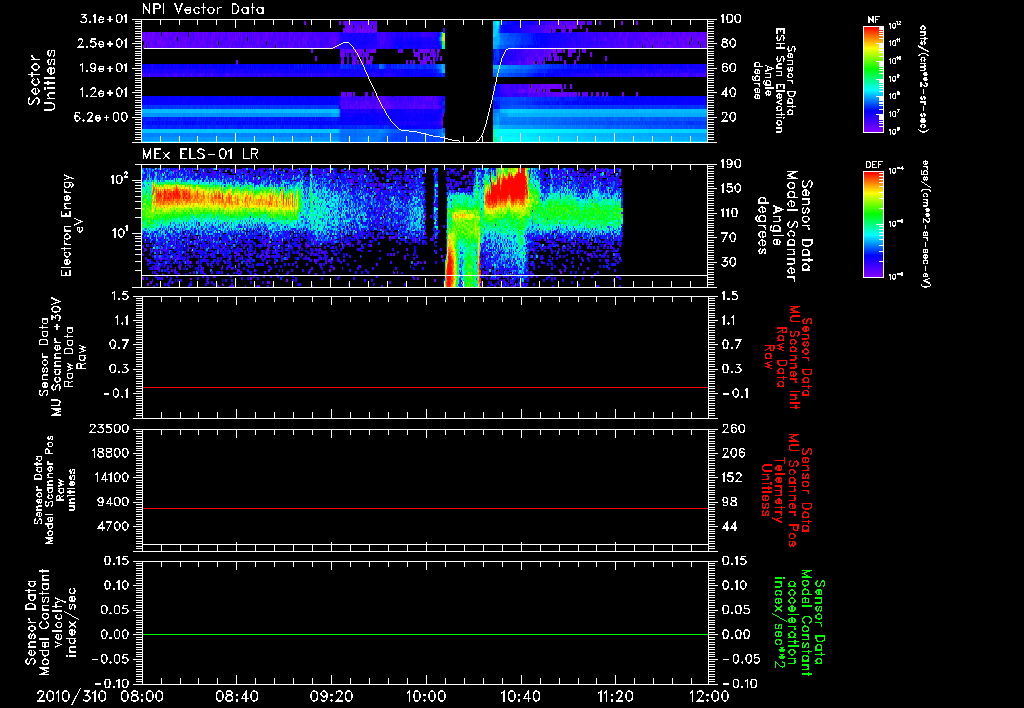Screen dimensions: 1024x708
Task: Click the '60' sun elevation tick
Action: (x=729, y=68)
